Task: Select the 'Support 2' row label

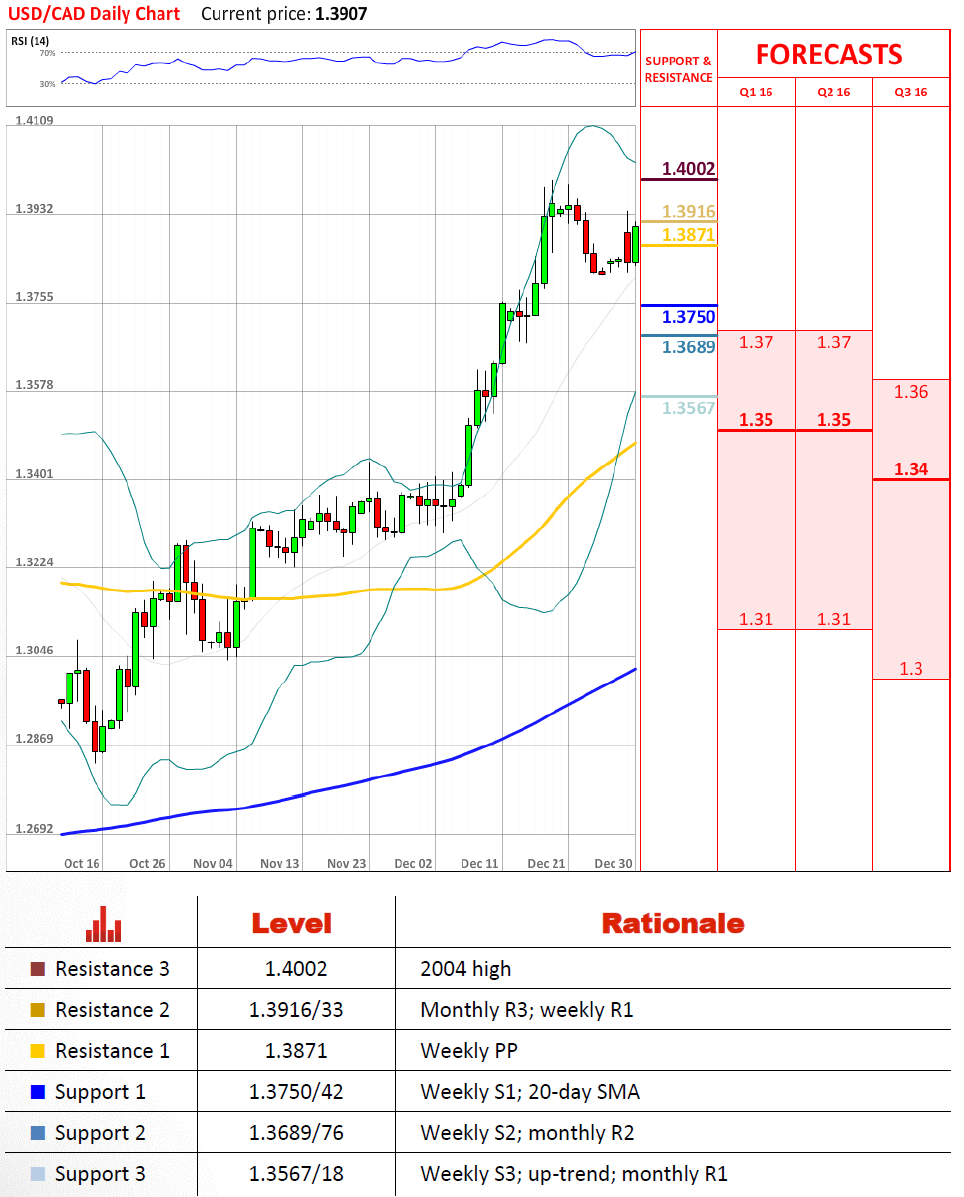Action: tap(100, 1134)
